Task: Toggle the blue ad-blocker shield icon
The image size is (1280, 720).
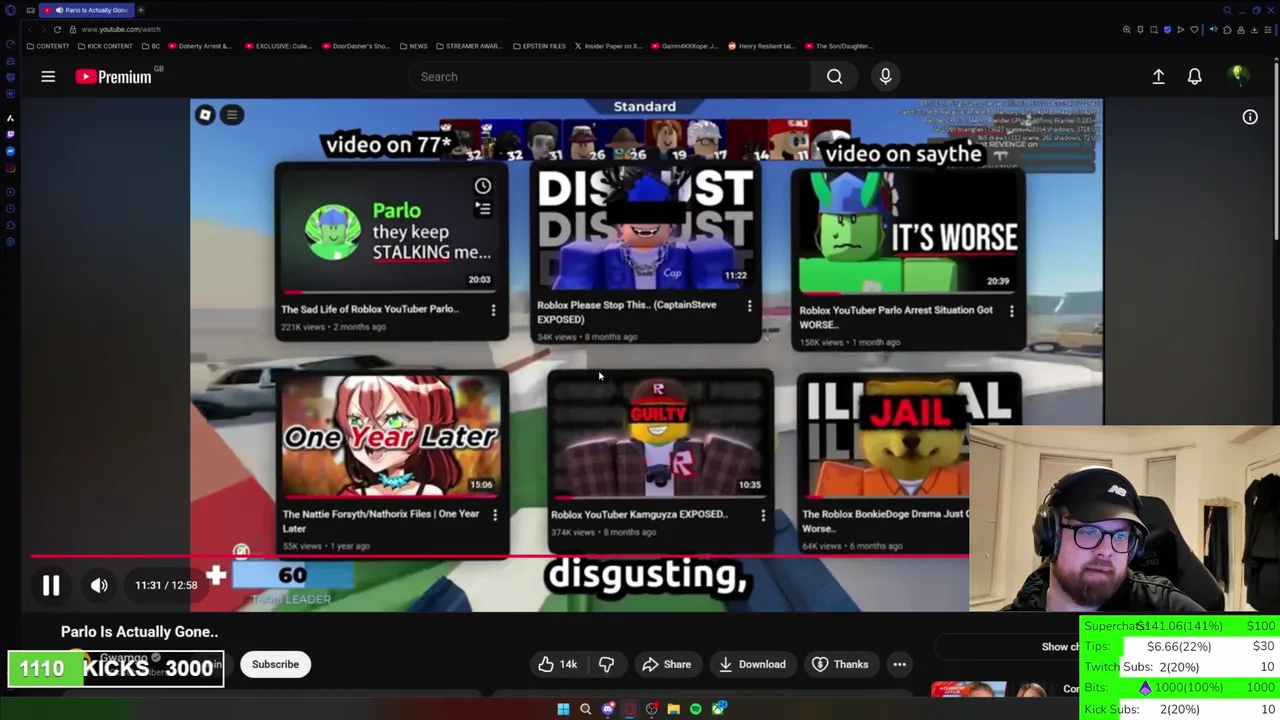Action: click(x=1167, y=30)
